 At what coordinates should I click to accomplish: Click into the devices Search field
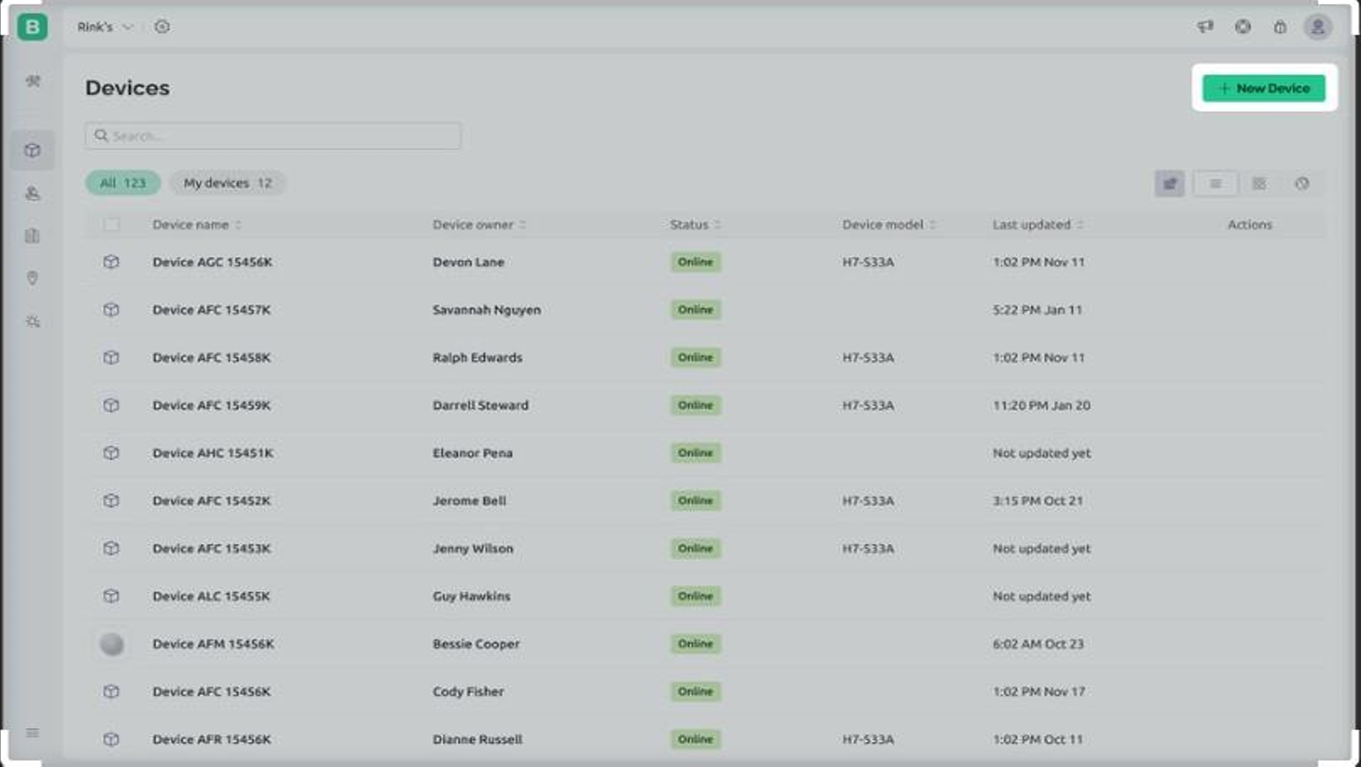click(x=273, y=136)
